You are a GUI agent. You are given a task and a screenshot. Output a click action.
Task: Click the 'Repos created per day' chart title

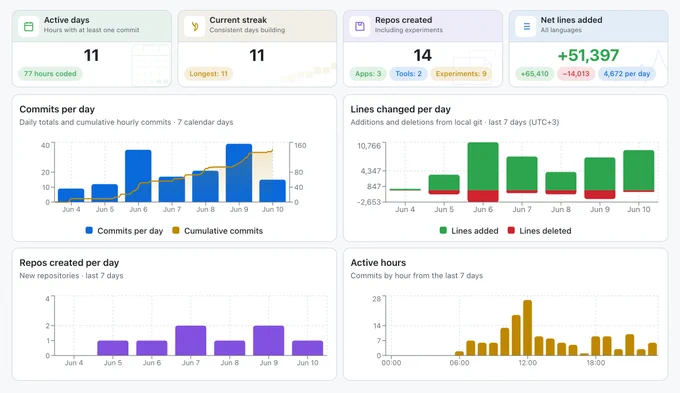click(x=69, y=262)
